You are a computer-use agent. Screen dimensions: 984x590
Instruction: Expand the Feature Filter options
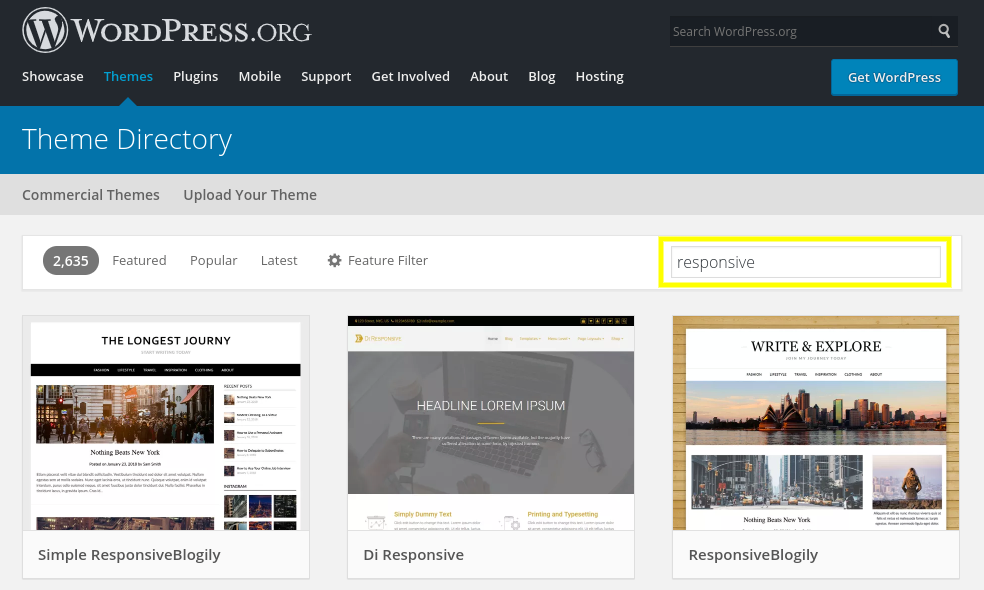coord(378,260)
